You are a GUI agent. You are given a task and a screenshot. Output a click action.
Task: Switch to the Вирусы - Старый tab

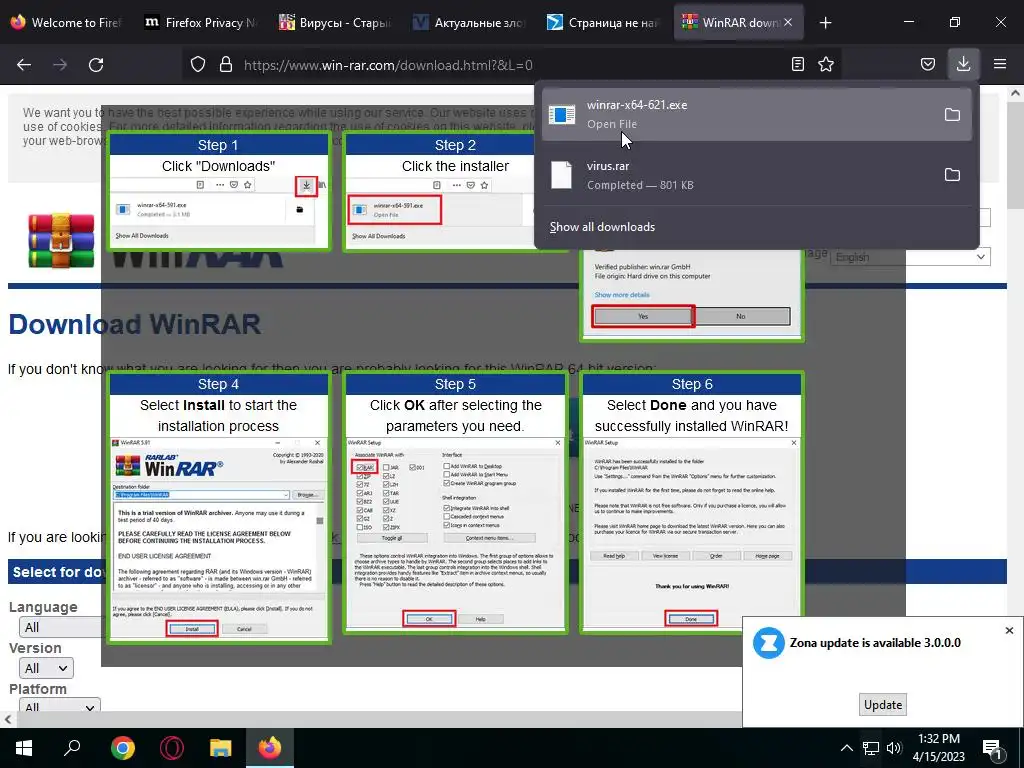335,22
